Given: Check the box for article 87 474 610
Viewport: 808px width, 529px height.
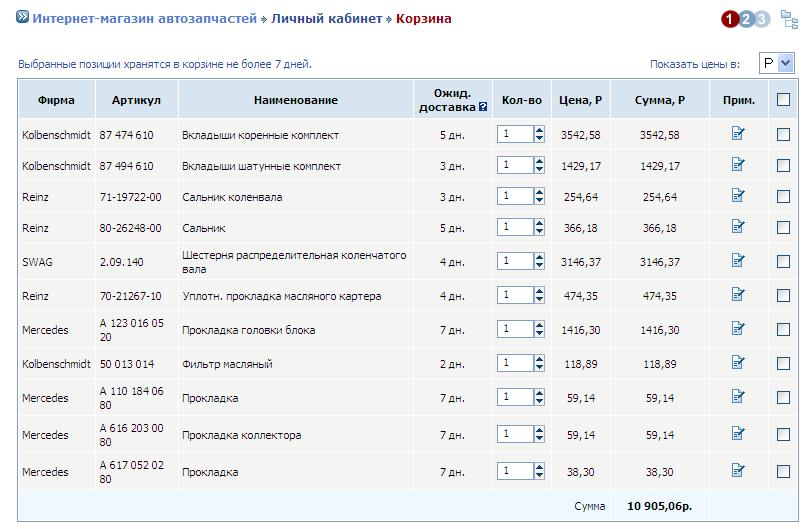Looking at the screenshot, I should pyautogui.click(x=783, y=134).
